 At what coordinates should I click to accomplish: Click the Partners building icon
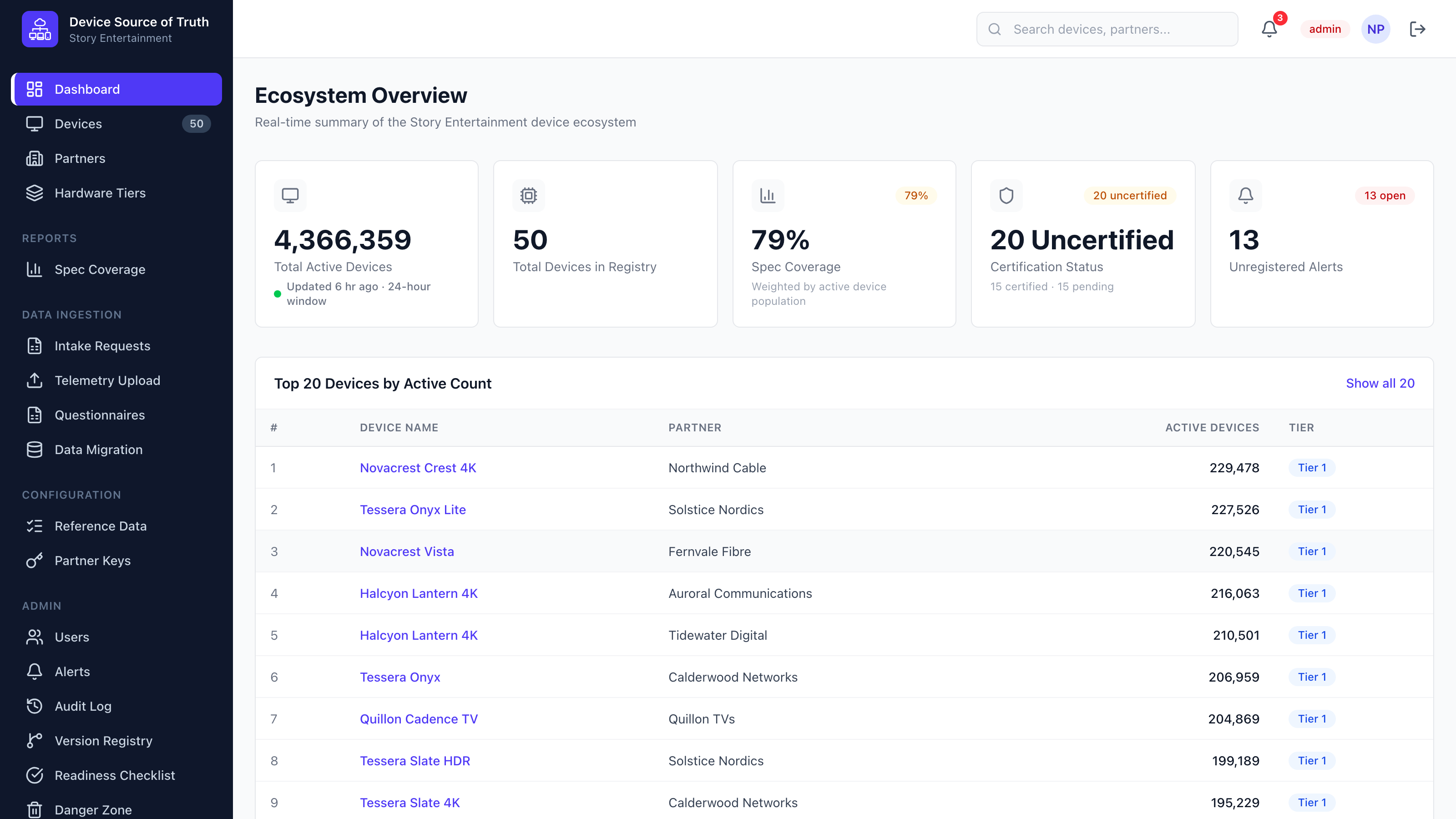[35, 158]
